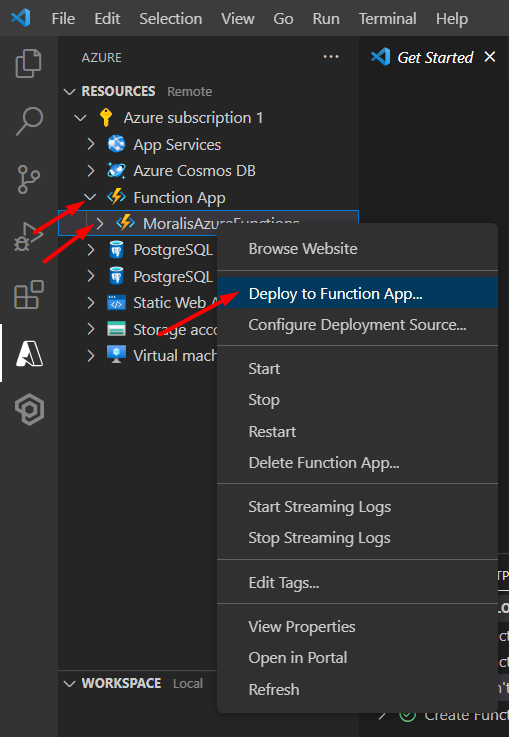Expand the Azure Cosmos DB node
Viewport: 509px width, 737px height.
(x=91, y=171)
